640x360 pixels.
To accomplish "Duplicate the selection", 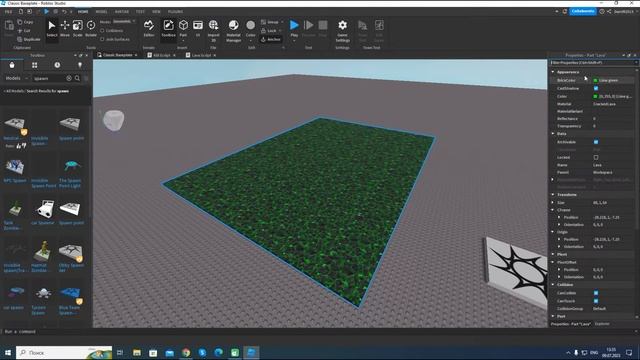I will click(29, 40).
